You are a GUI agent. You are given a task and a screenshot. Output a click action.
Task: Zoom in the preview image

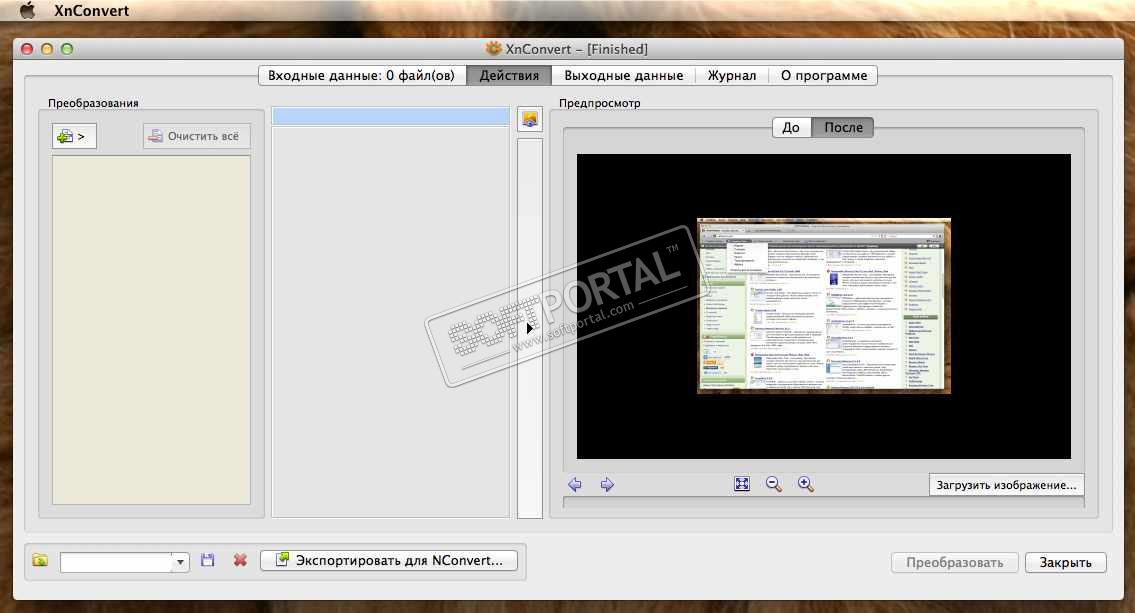click(806, 483)
